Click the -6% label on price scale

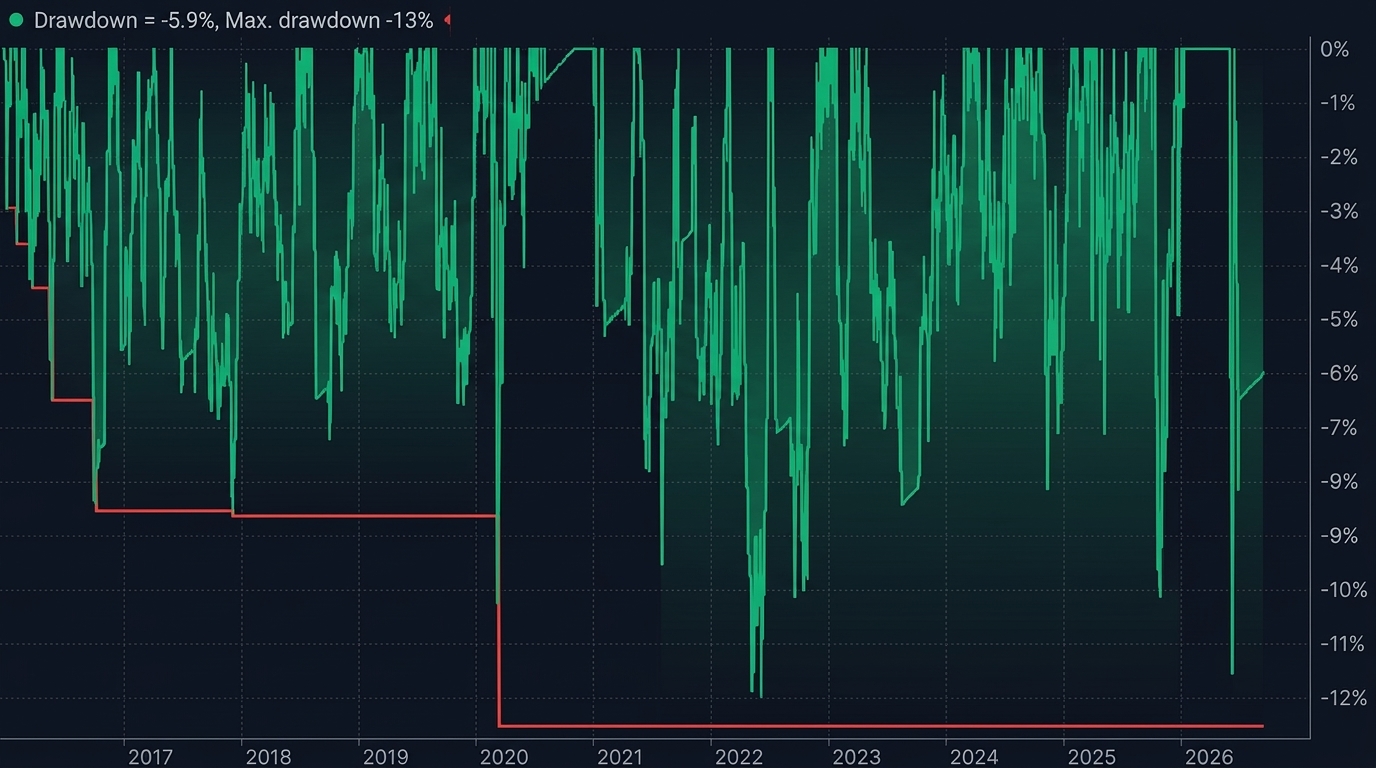(1338, 373)
